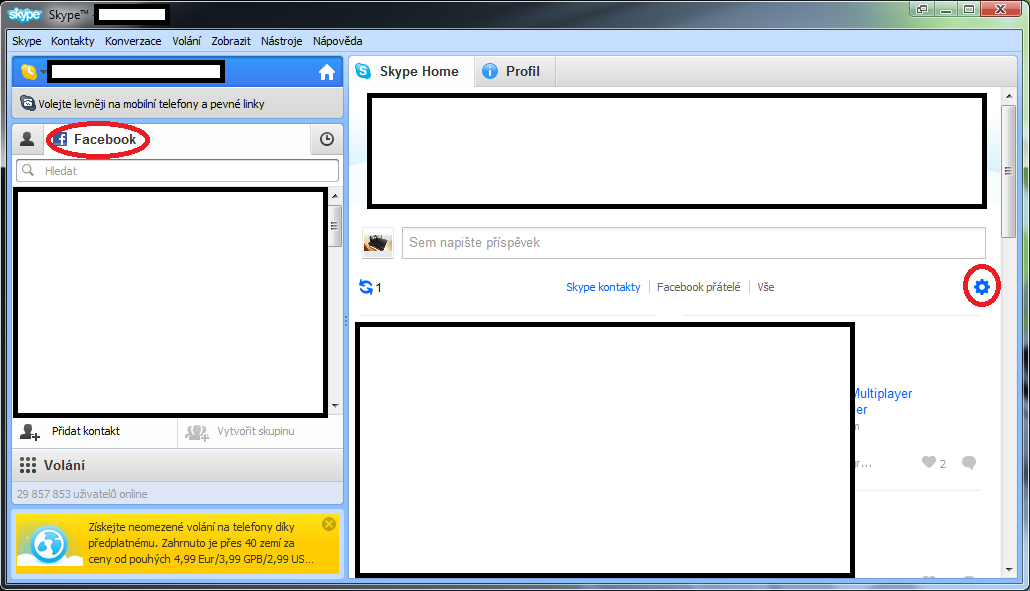Click the Skype logo in title bar
The image size is (1030, 591).
point(24,14)
